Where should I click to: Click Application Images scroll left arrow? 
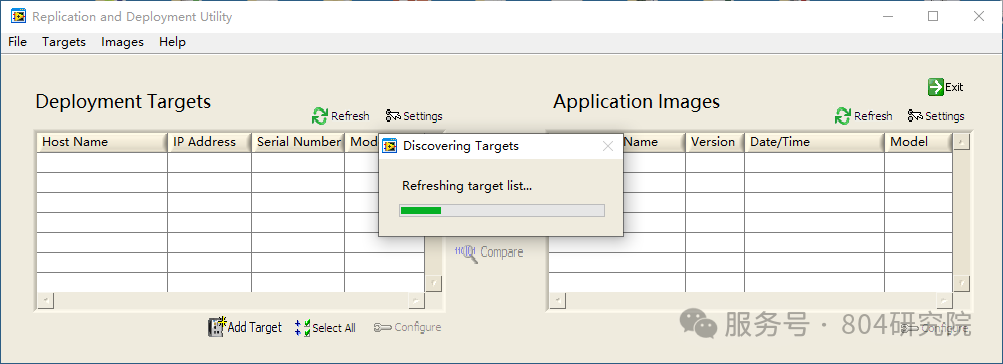pyautogui.click(x=558, y=300)
